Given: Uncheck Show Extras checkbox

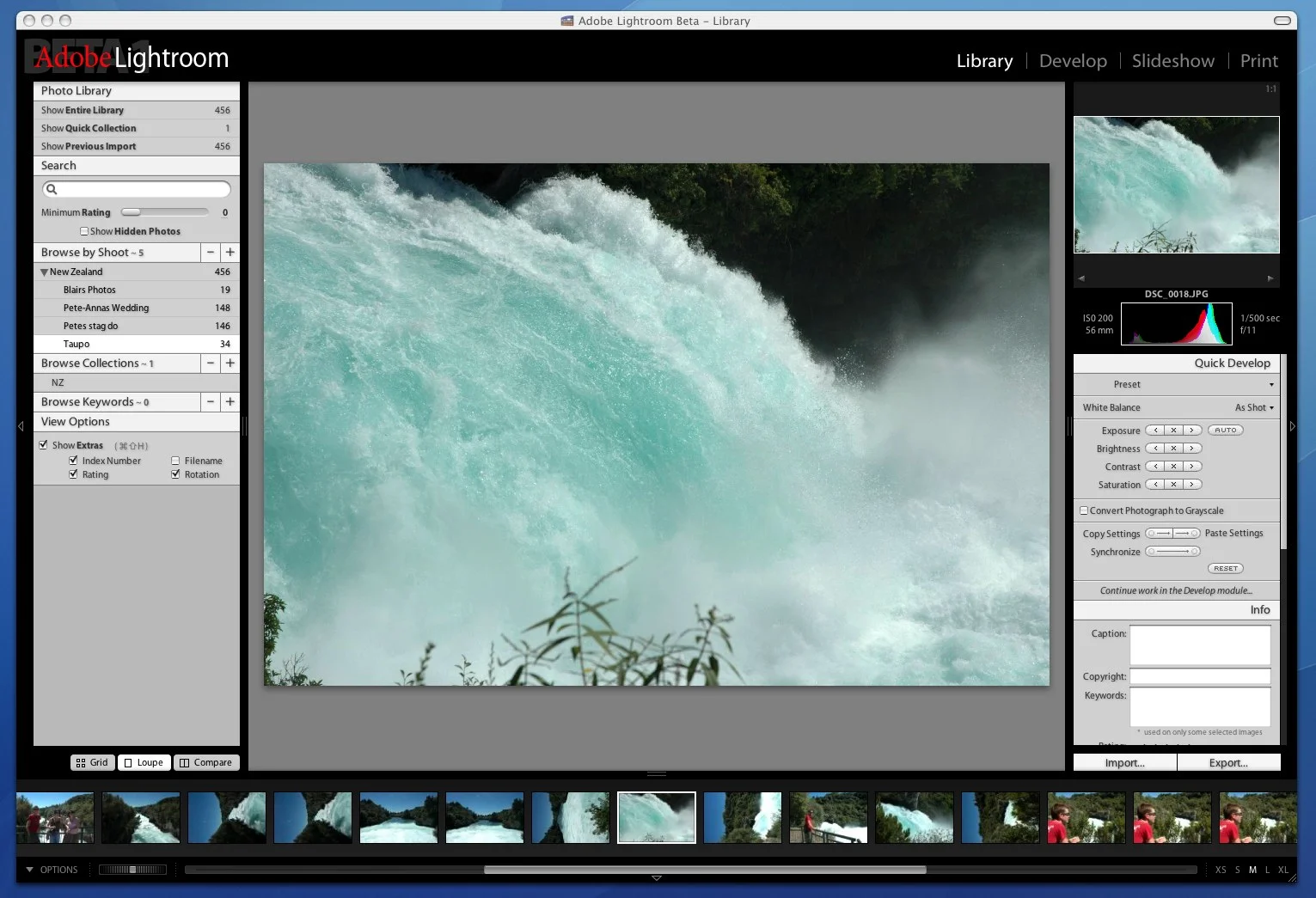Looking at the screenshot, I should pyautogui.click(x=43, y=445).
